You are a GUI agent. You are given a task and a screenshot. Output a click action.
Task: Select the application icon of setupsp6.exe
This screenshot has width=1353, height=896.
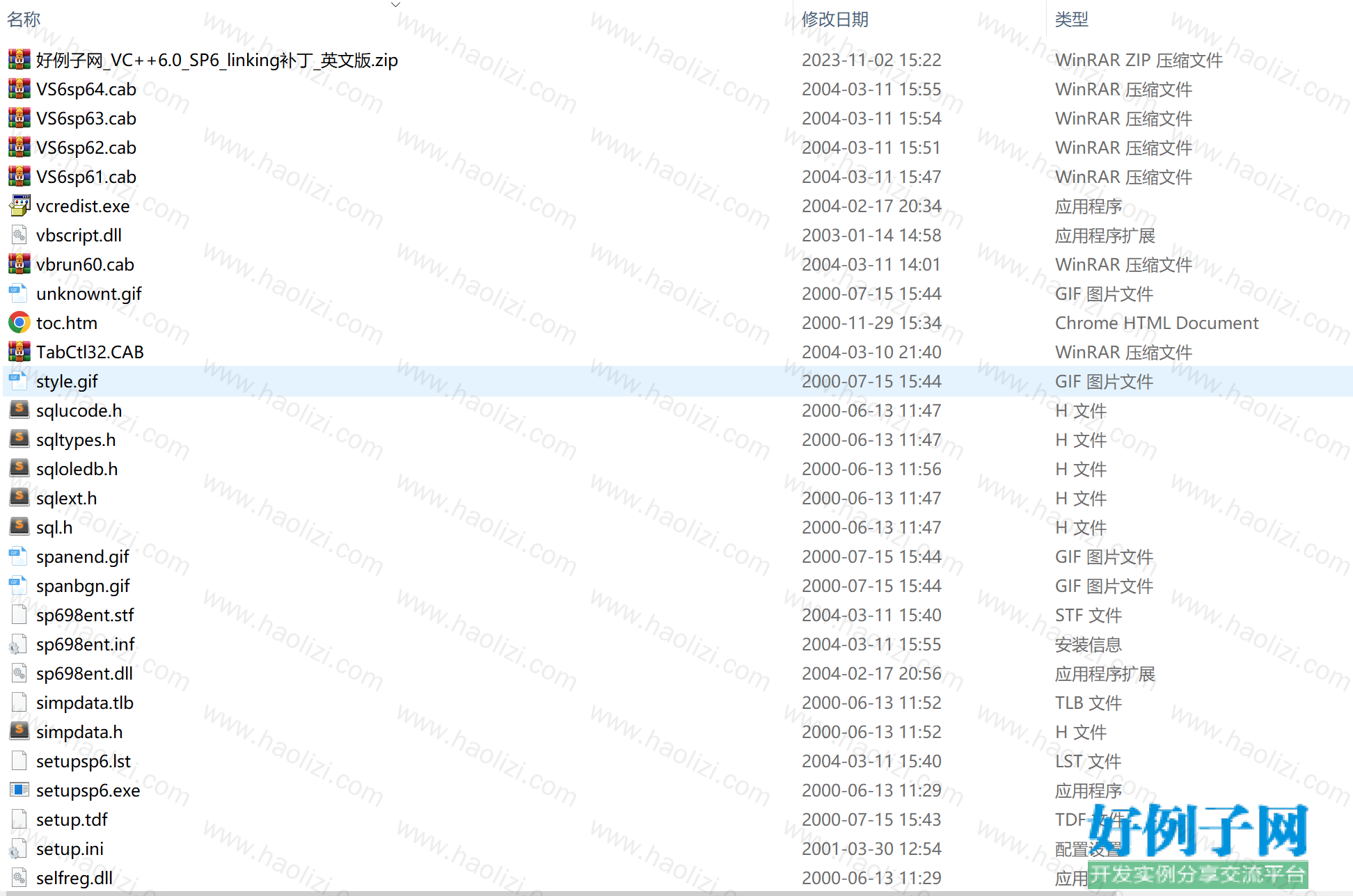coord(19,790)
